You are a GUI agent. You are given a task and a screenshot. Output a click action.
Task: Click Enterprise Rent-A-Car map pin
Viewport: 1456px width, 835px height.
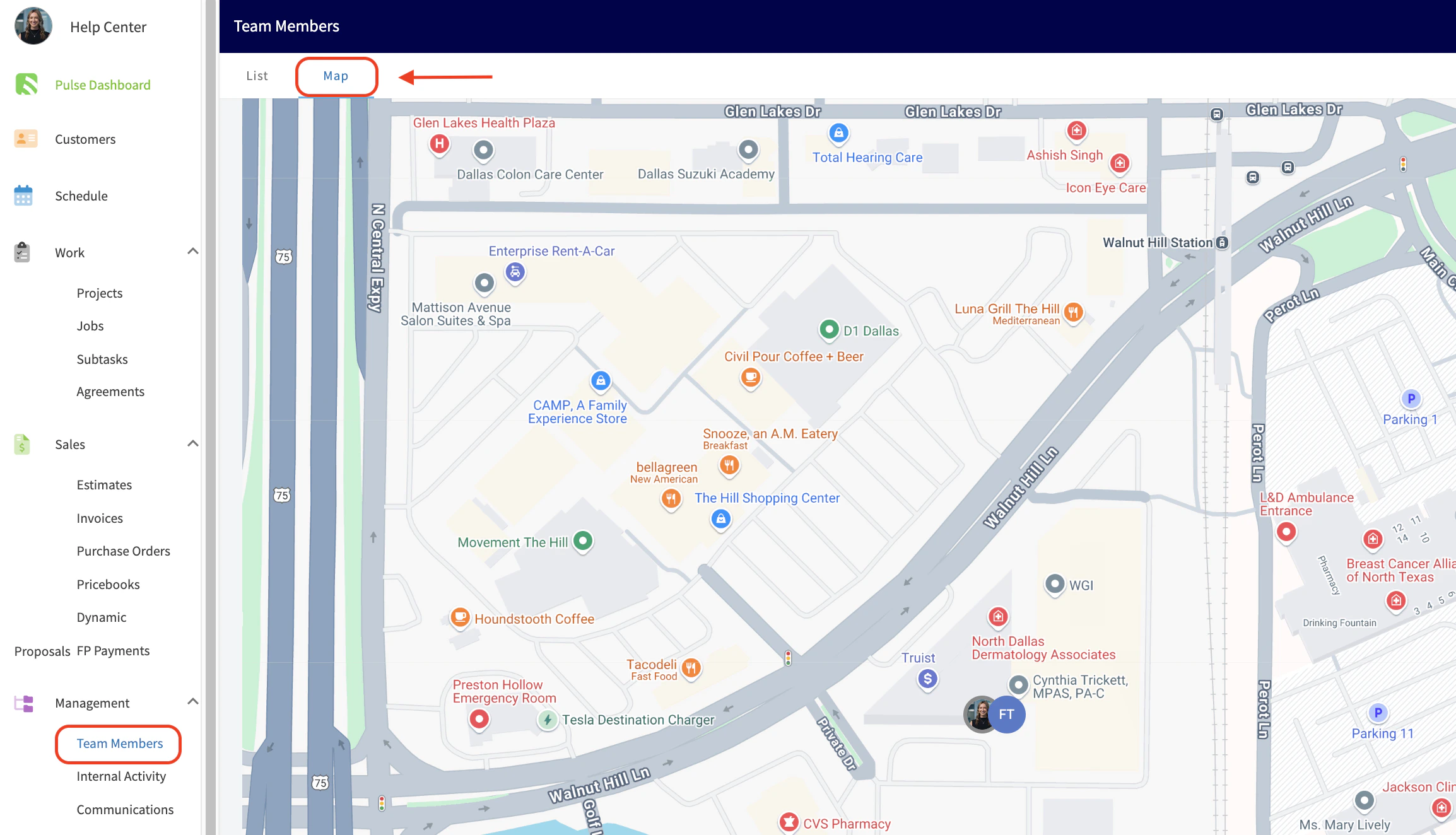(x=515, y=273)
